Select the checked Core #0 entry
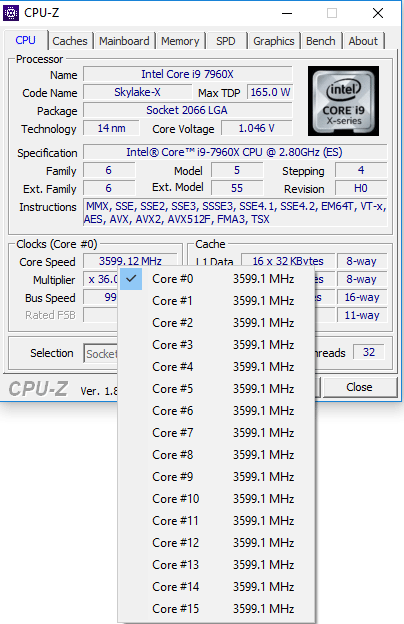Image resolution: width=404 pixels, height=624 pixels. coord(217,279)
